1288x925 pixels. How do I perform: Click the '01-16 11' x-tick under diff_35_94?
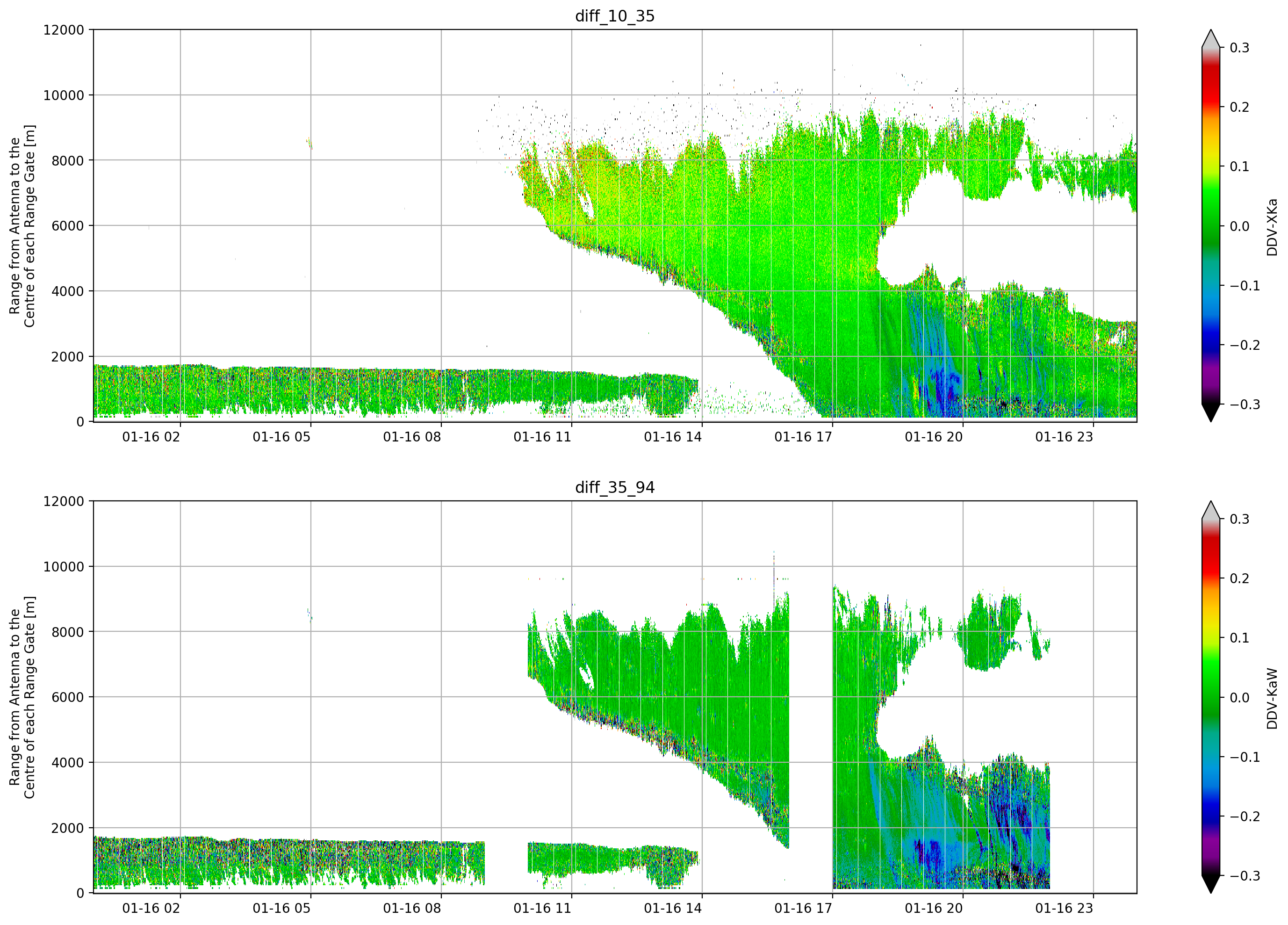[x=542, y=909]
